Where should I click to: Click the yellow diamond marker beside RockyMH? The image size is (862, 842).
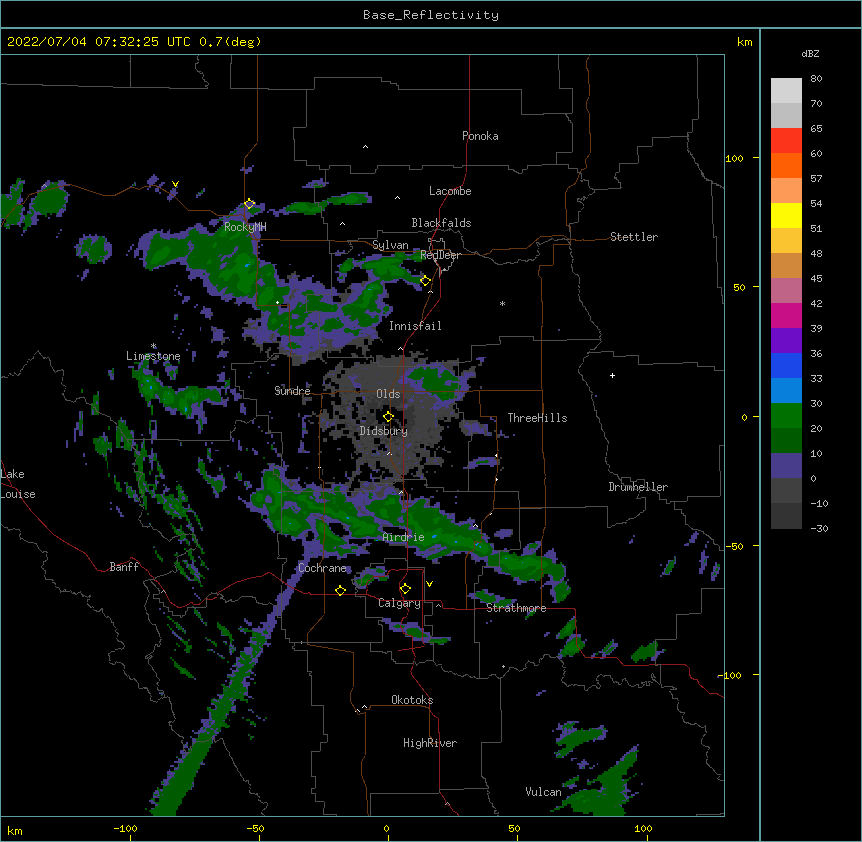(250, 204)
